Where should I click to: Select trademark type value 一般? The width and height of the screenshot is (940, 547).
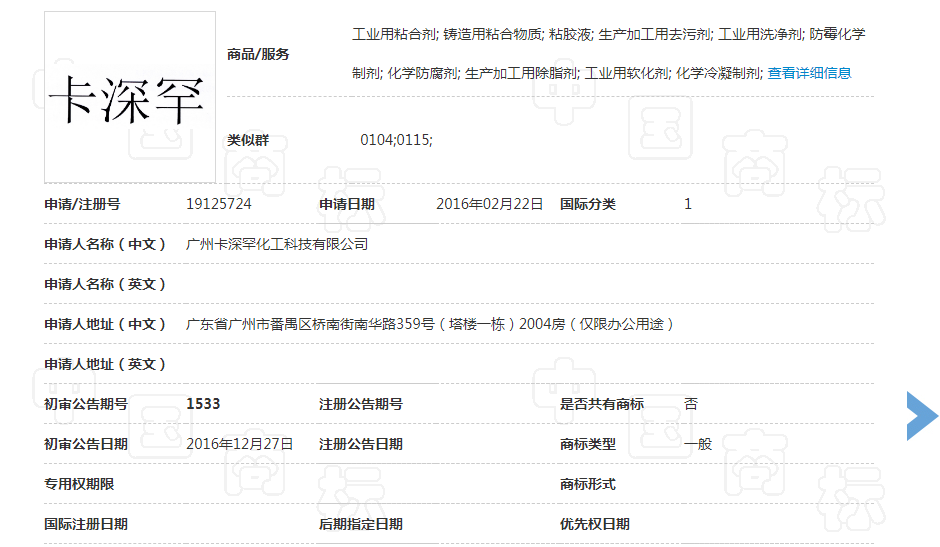[698, 444]
